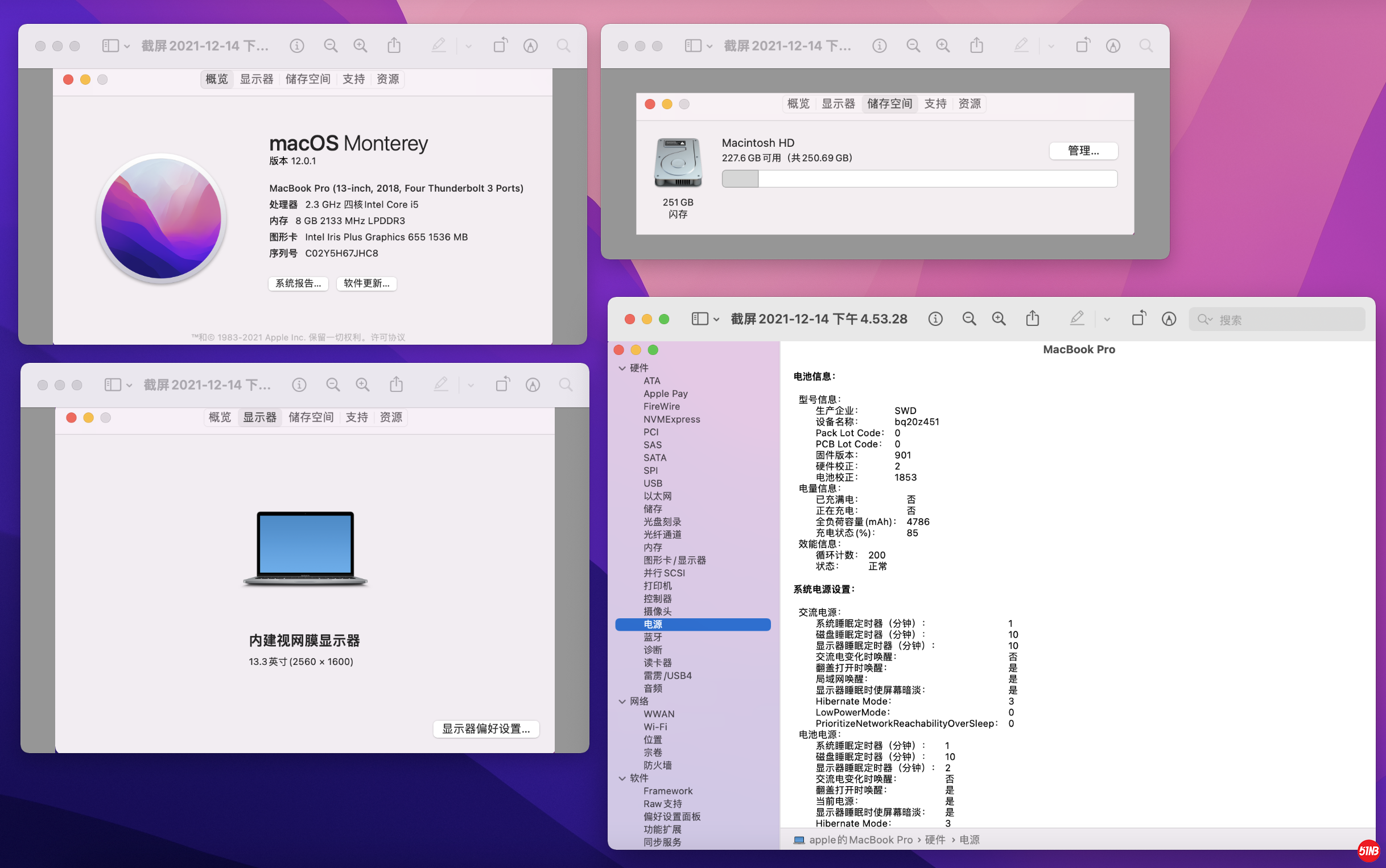The height and width of the screenshot is (868, 1386).
Task: Select 偏好设置面板 in the system report sidebar
Action: tap(672, 817)
